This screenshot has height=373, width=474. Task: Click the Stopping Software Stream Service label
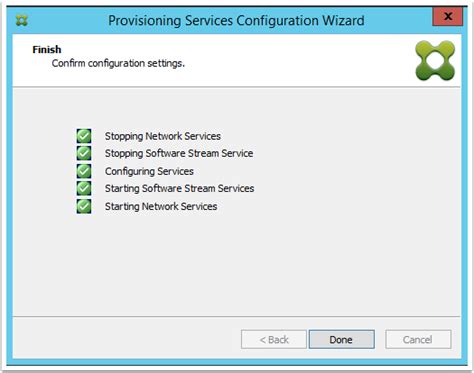point(179,154)
